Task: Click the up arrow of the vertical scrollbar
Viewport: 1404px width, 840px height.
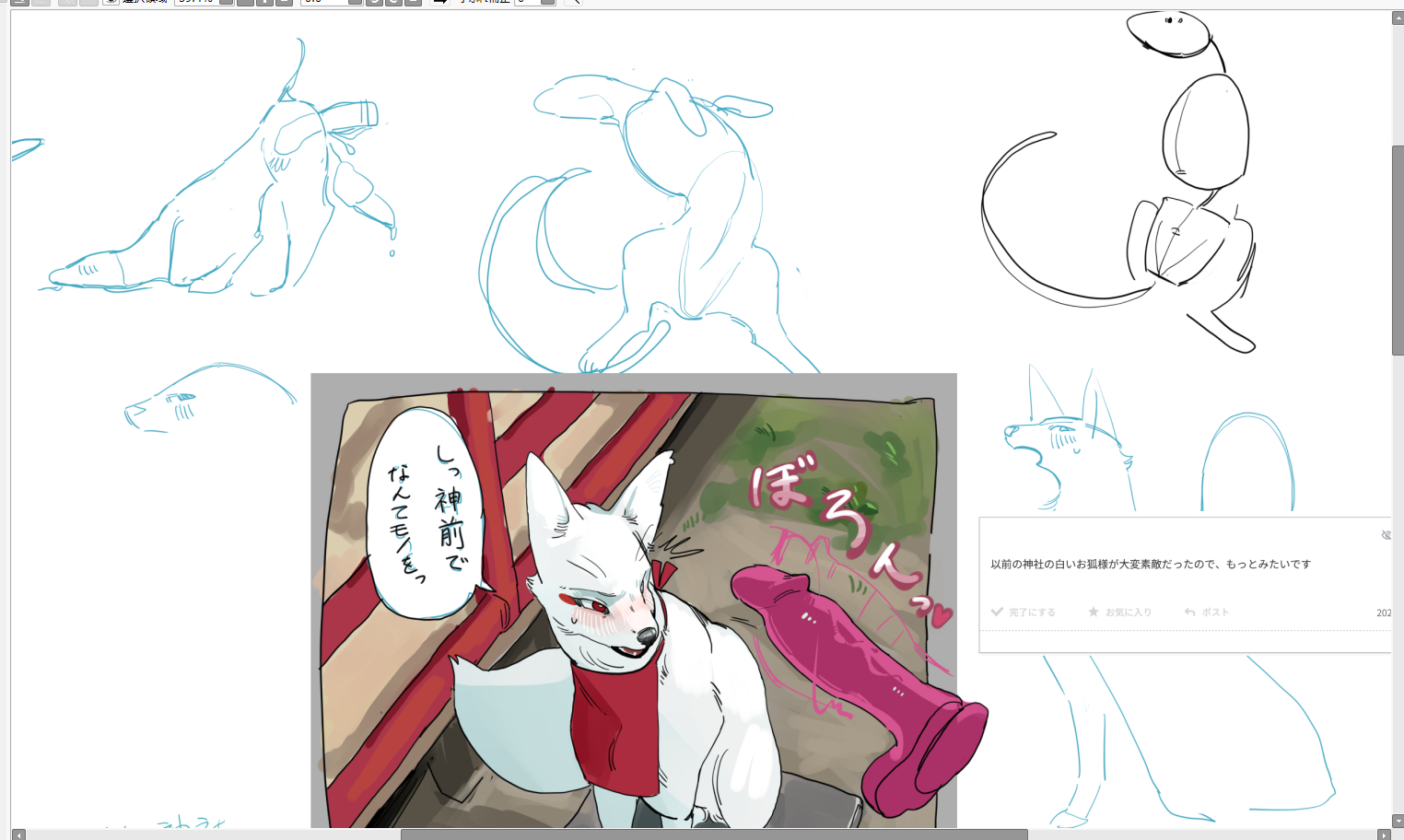Action: pos(1398,18)
